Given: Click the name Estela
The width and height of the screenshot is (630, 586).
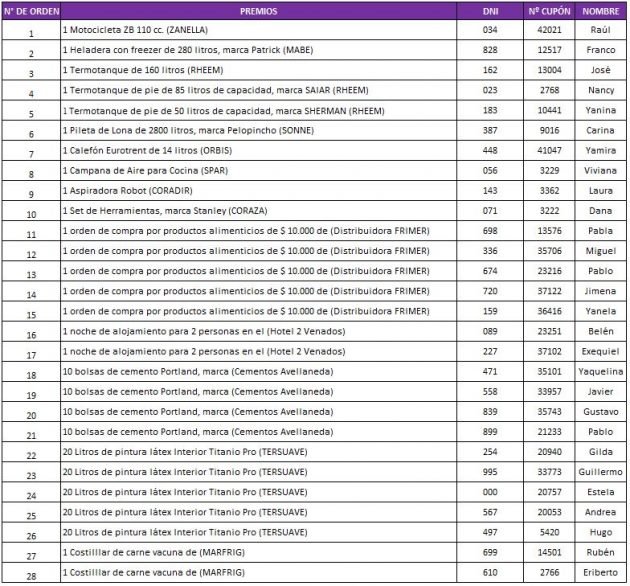Looking at the screenshot, I should click(x=600, y=492).
